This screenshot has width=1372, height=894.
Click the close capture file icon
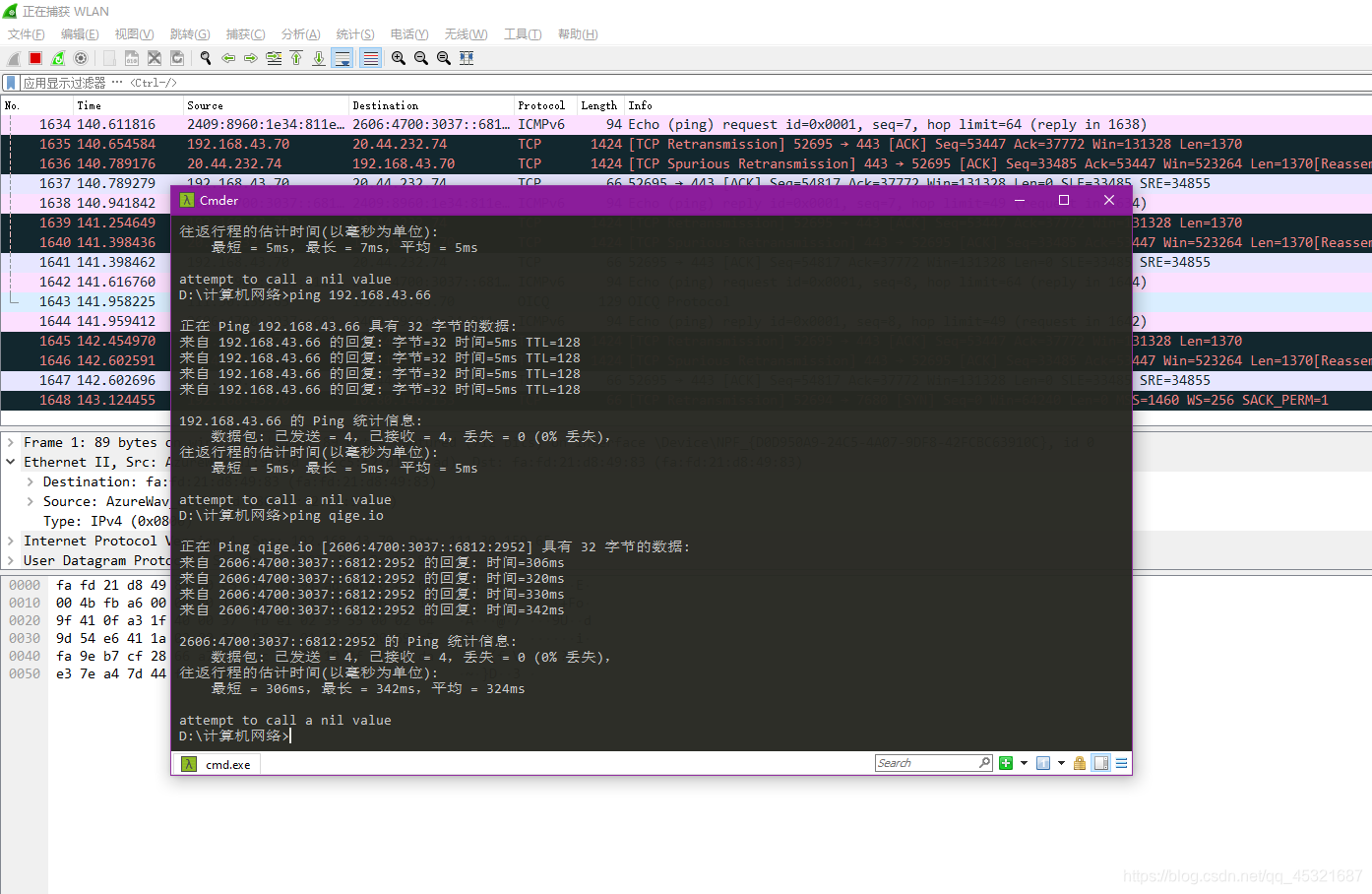(155, 58)
